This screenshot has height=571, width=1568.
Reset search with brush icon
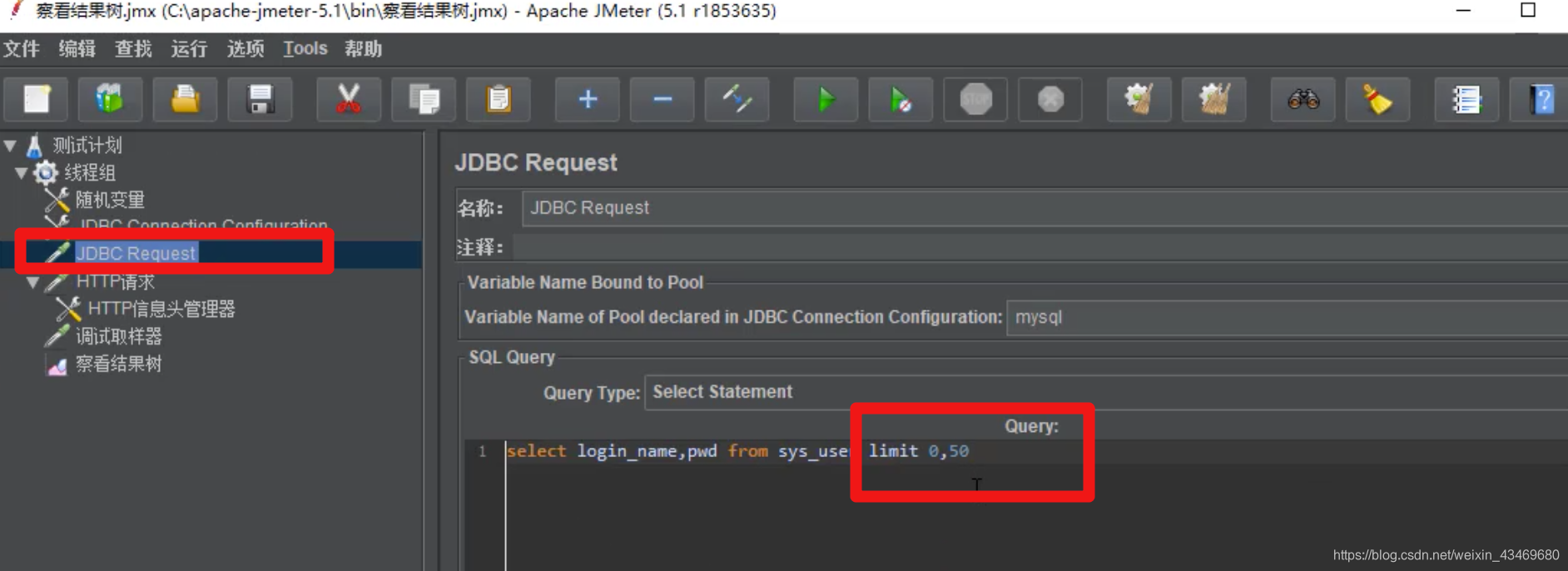pos(1378,100)
